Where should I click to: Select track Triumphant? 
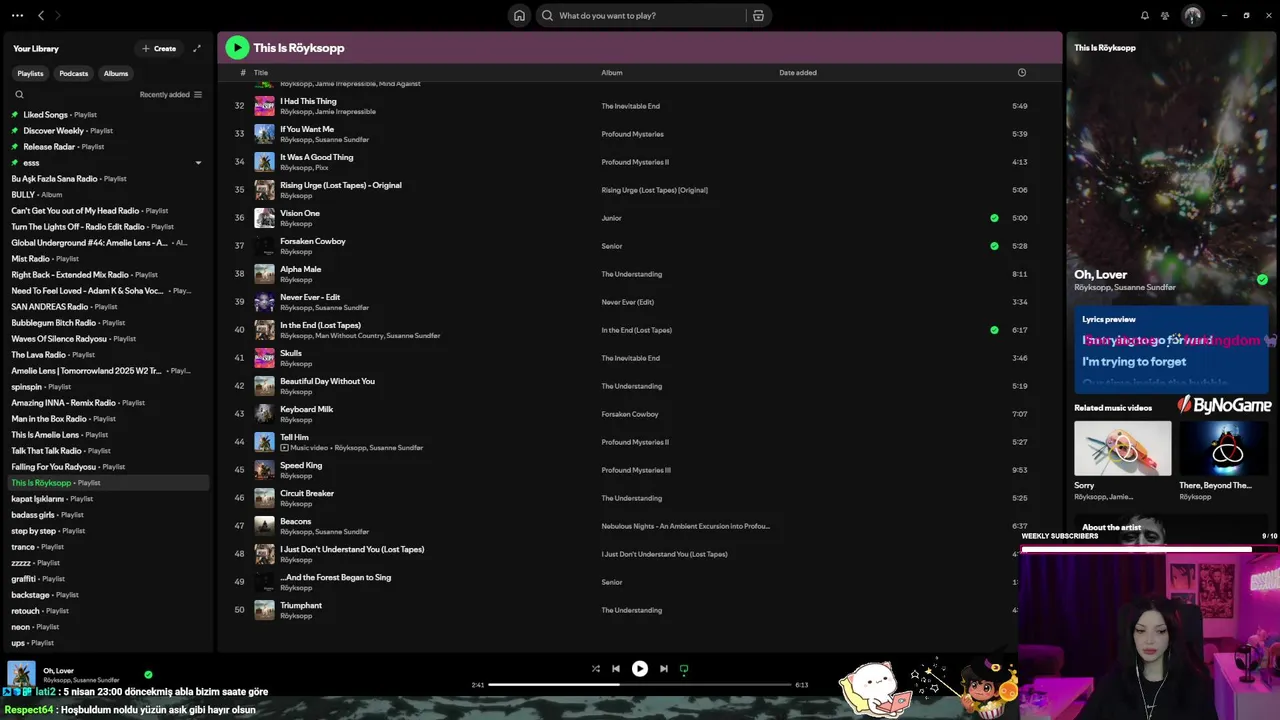[301, 605]
